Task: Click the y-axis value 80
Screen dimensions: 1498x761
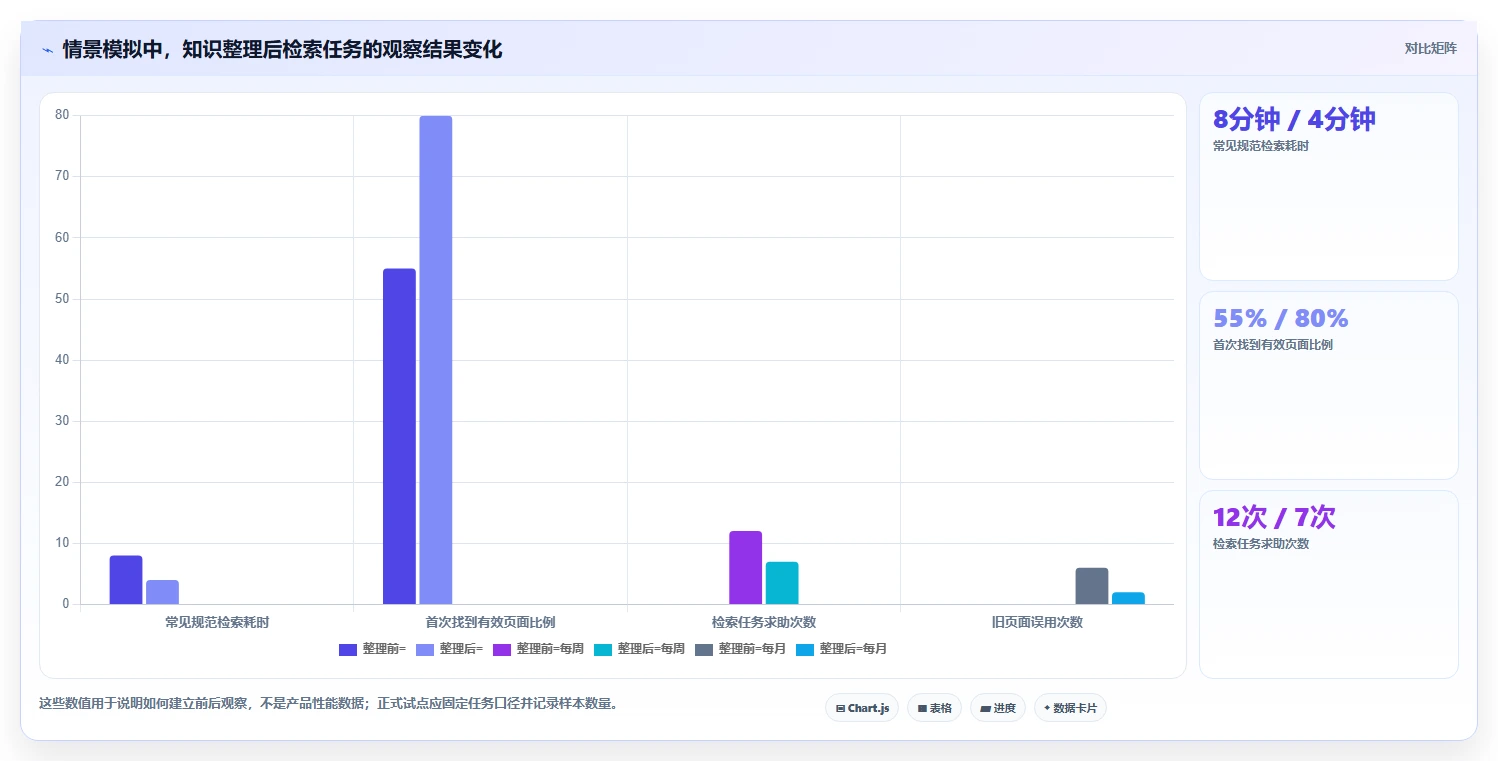Action: pyautogui.click(x=62, y=115)
